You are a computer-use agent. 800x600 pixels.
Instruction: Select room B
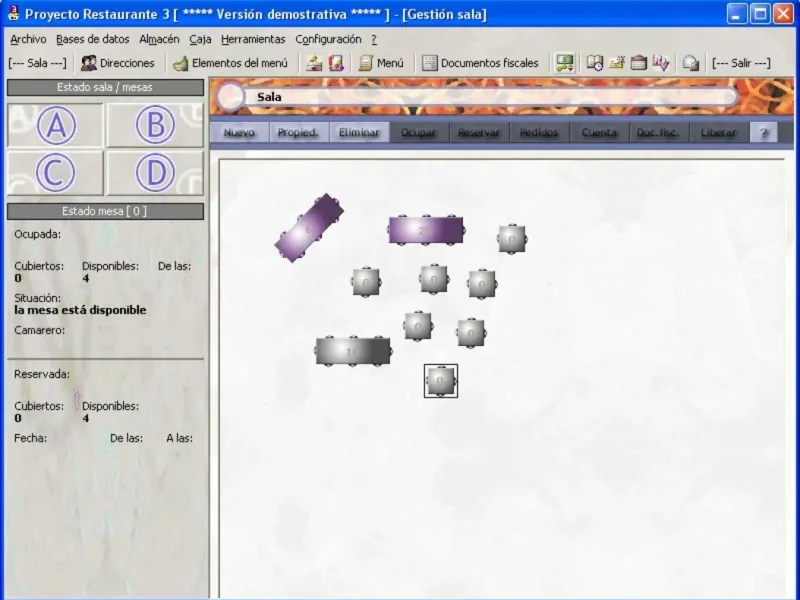tap(155, 126)
